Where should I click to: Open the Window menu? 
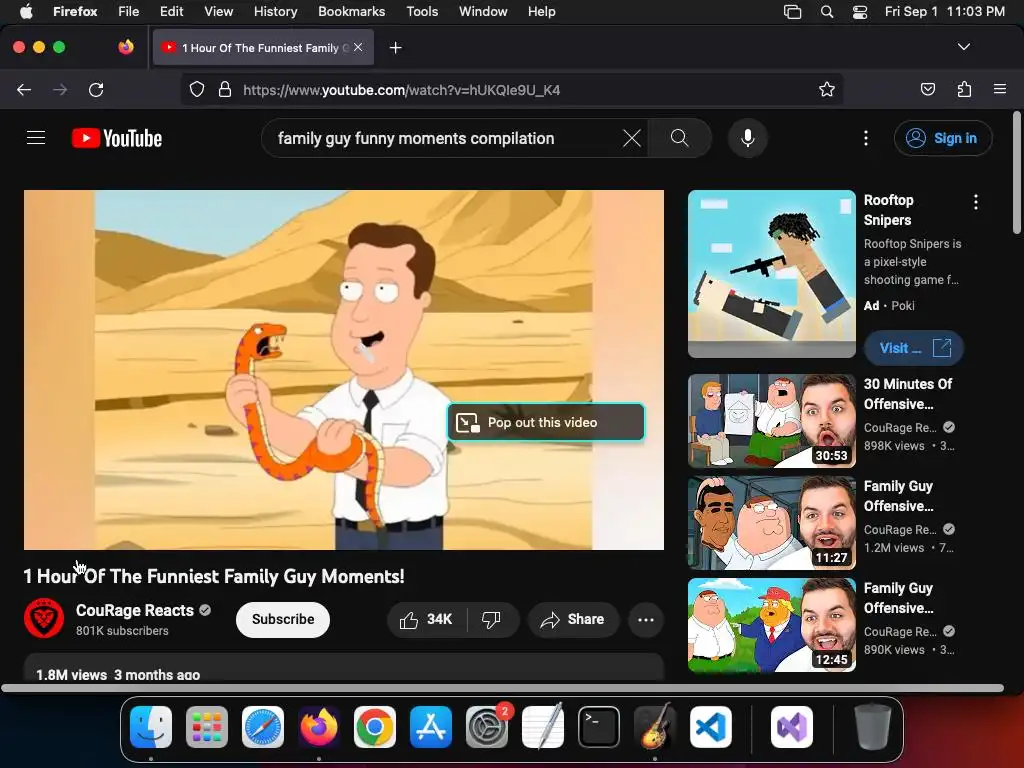tap(483, 11)
